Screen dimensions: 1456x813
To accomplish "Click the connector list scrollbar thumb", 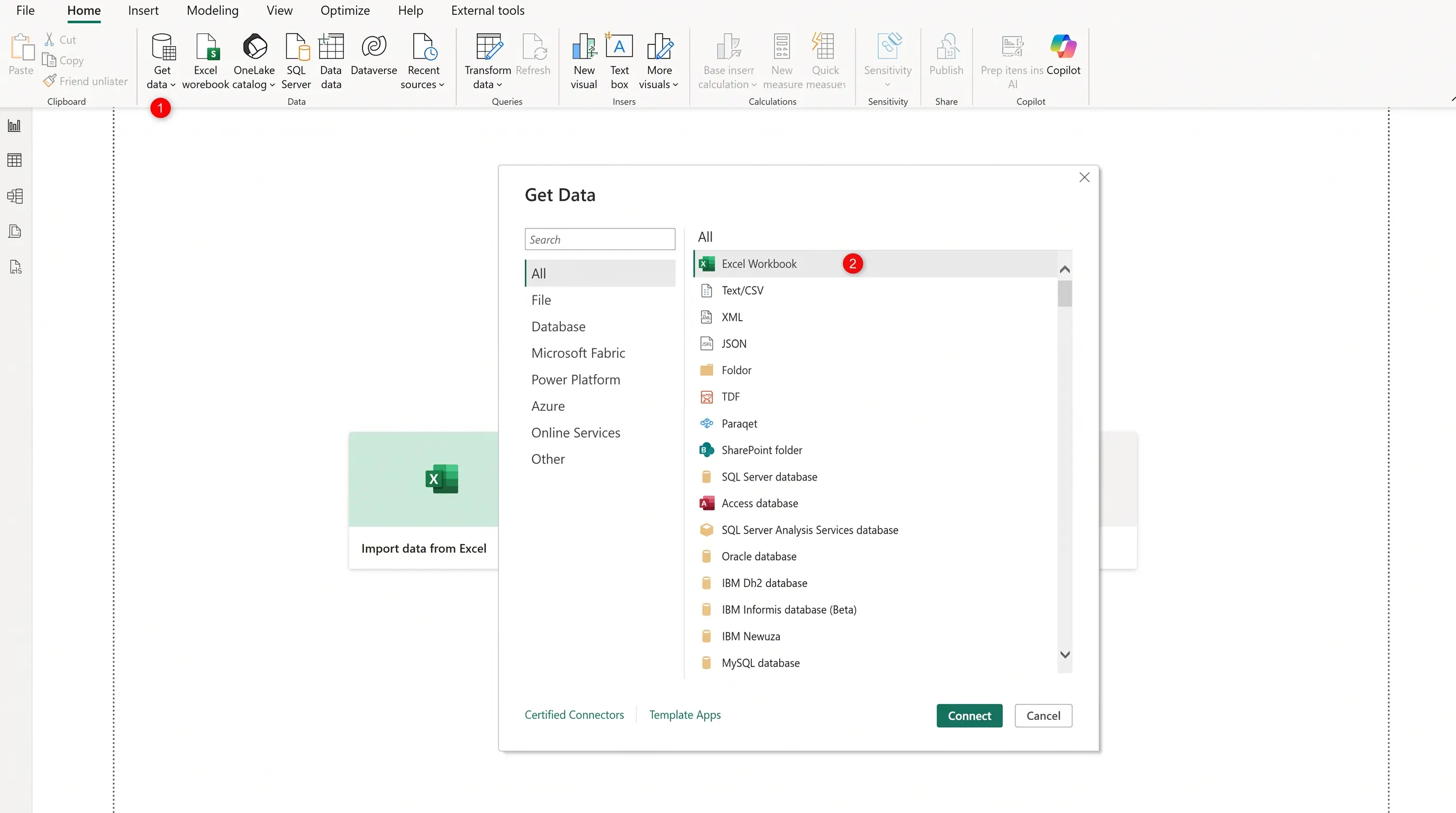I will (1065, 293).
